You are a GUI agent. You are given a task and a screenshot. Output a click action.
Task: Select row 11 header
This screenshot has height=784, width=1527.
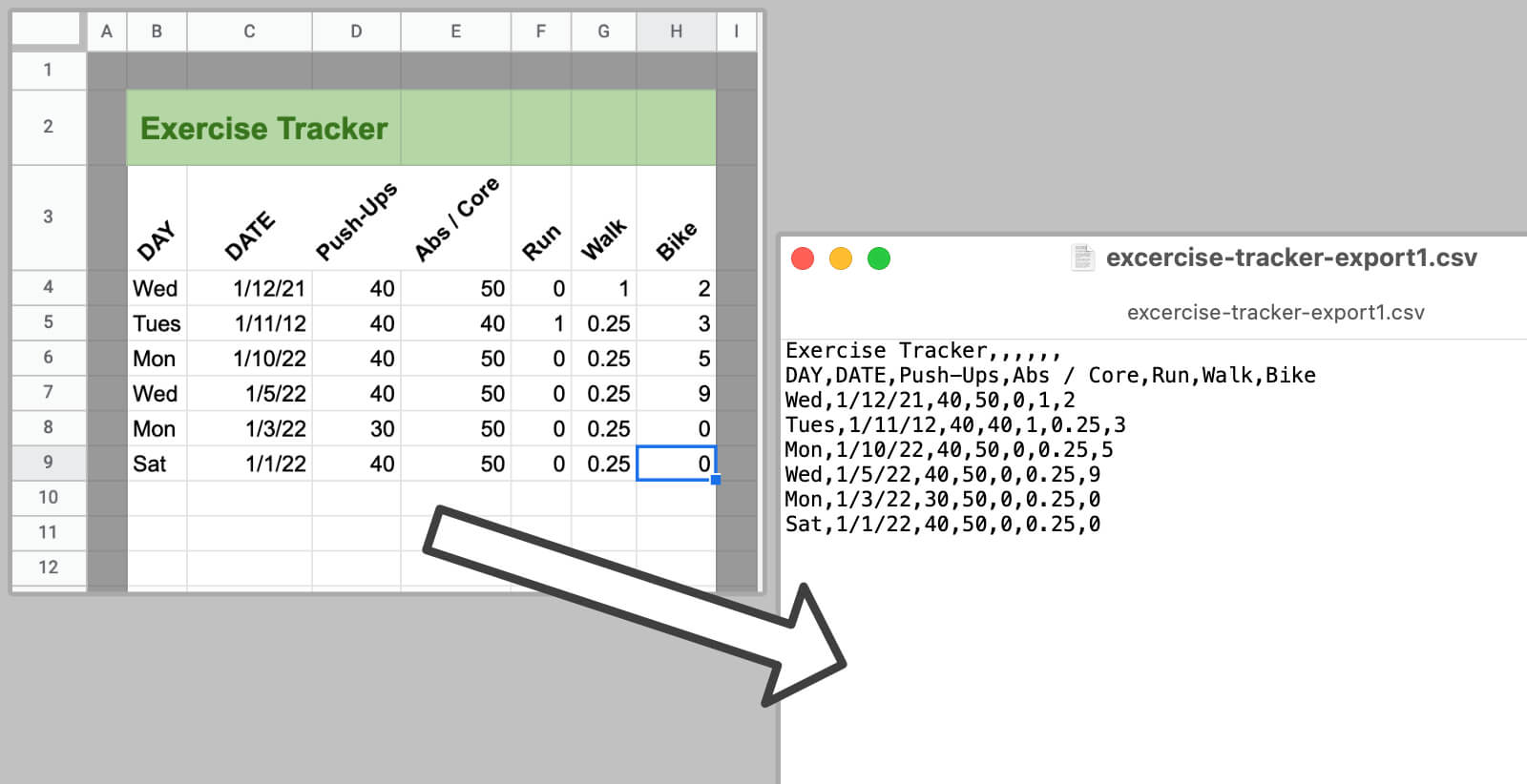tap(49, 532)
